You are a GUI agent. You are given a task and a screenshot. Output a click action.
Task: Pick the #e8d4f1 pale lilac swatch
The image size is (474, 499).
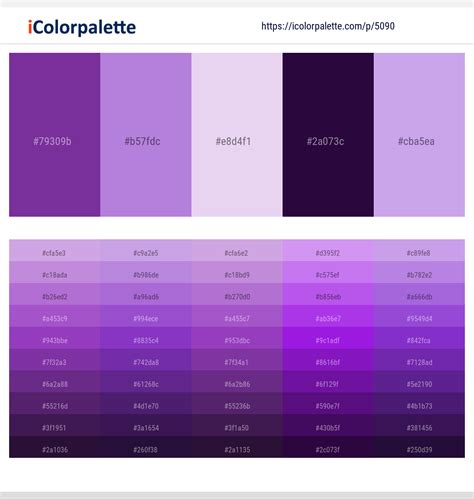click(x=237, y=135)
